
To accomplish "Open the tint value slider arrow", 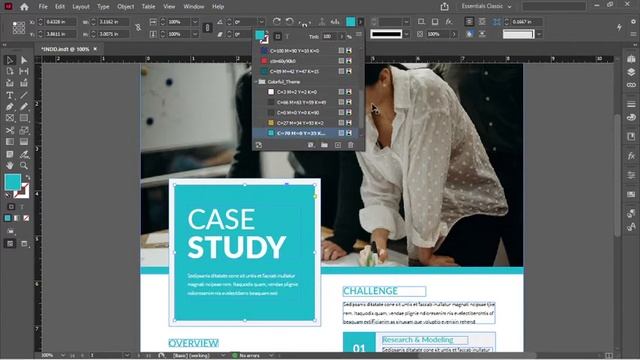I will [342, 36].
